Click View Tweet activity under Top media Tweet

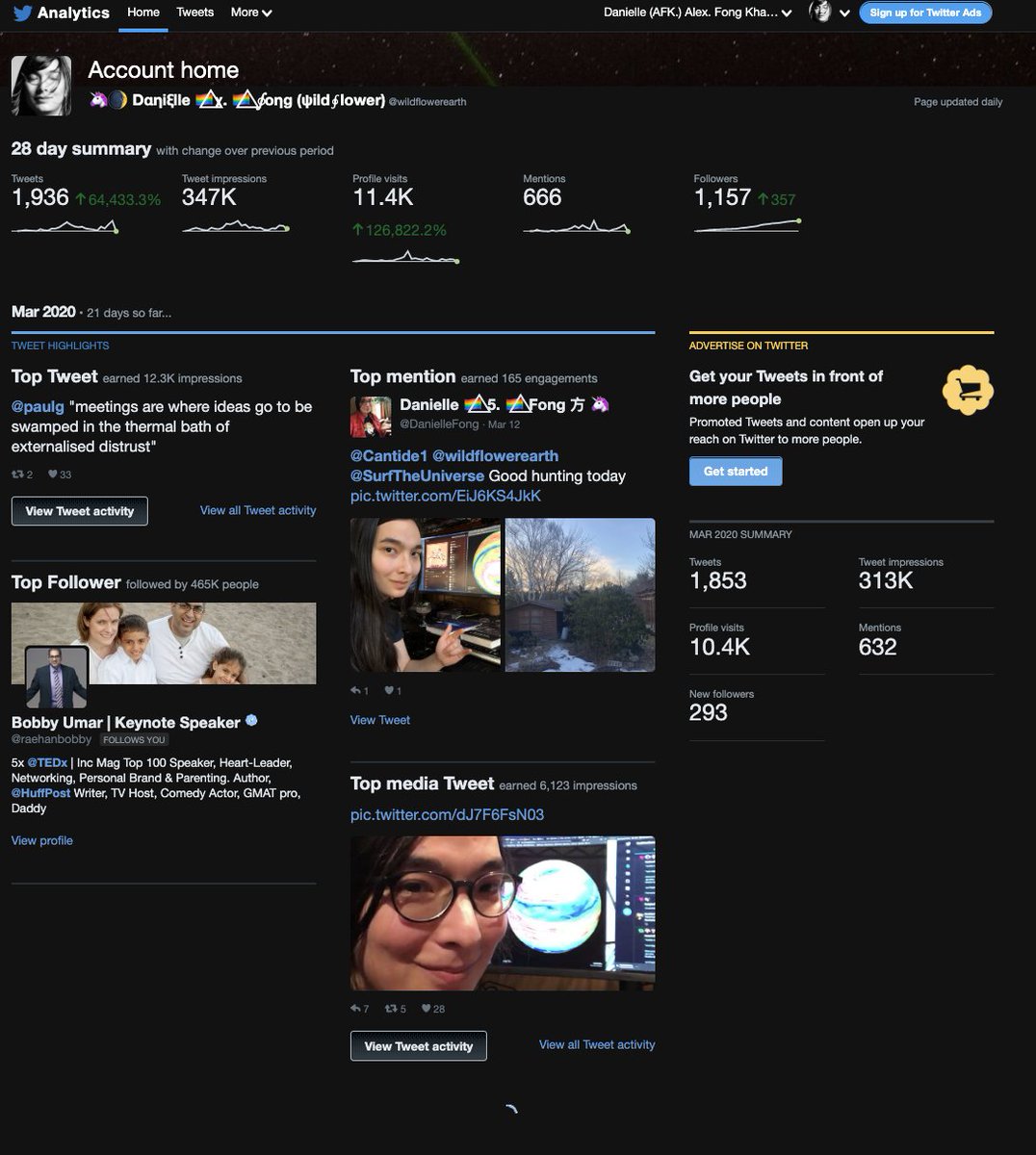tap(419, 1046)
